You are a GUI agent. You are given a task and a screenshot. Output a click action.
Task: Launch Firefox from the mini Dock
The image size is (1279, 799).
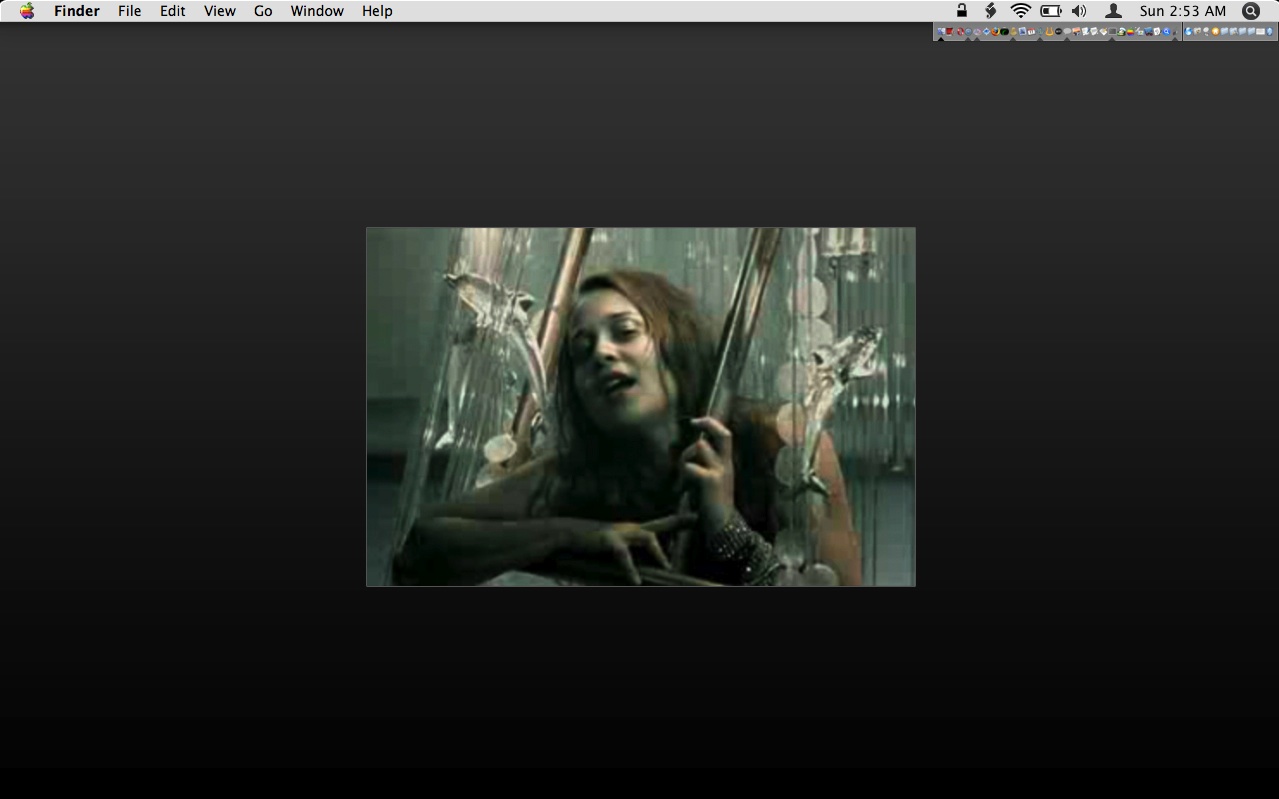point(995,32)
